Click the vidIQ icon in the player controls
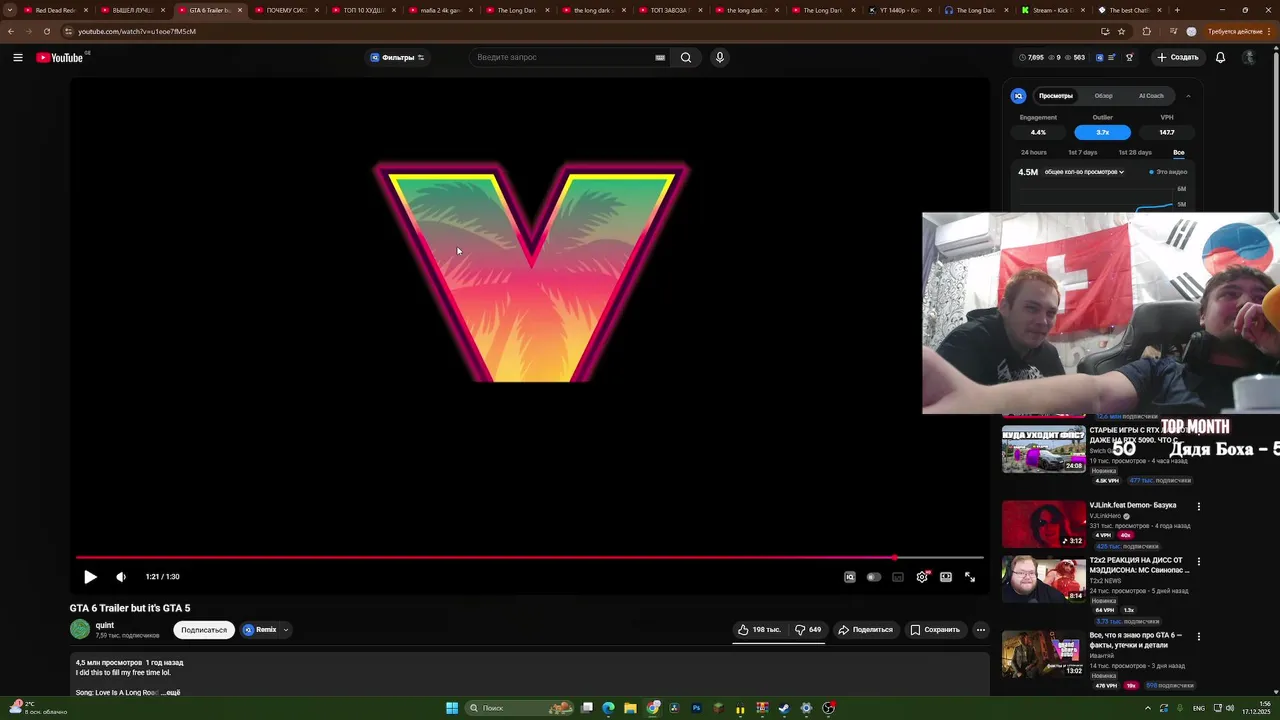1280x720 pixels. (x=849, y=577)
